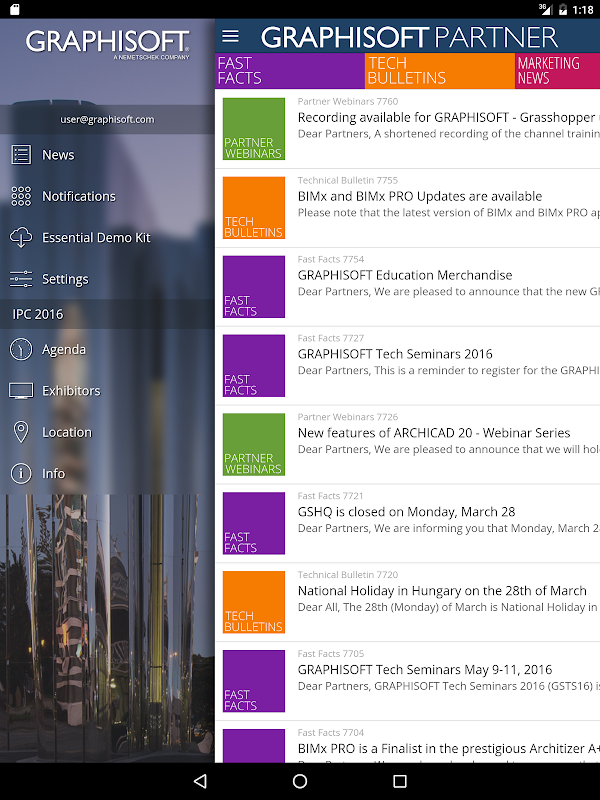Click the 'Partner Webinars 7760' label
Image resolution: width=600 pixels, height=800 pixels.
[348, 102]
